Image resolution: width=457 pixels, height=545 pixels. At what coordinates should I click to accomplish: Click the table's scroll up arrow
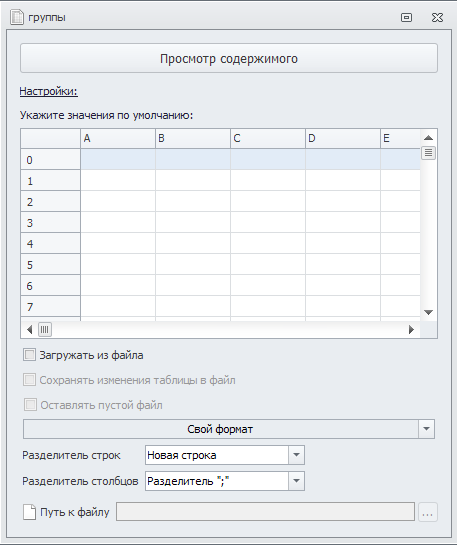tap(429, 138)
